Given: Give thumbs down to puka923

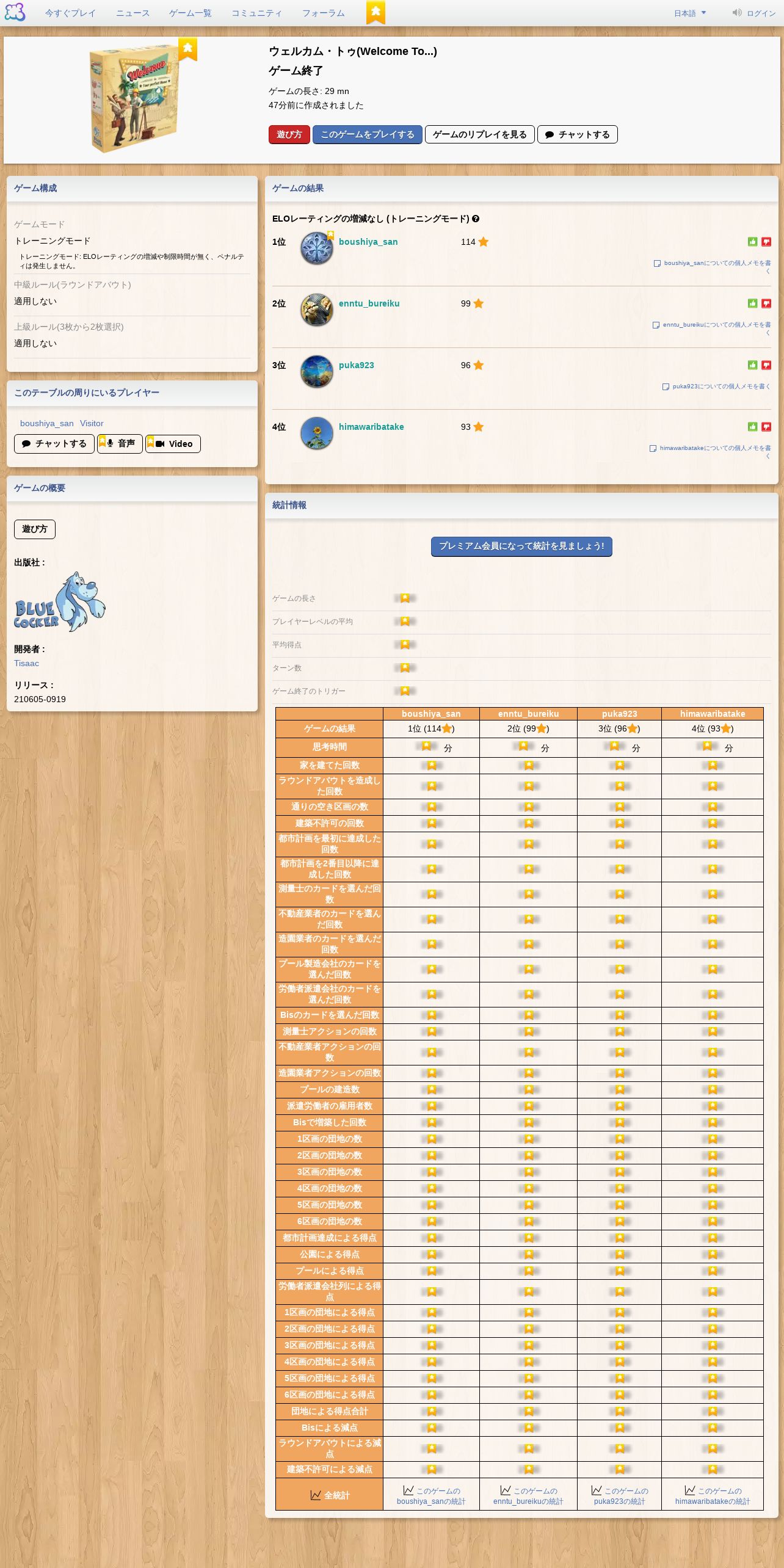Looking at the screenshot, I should 766,365.
